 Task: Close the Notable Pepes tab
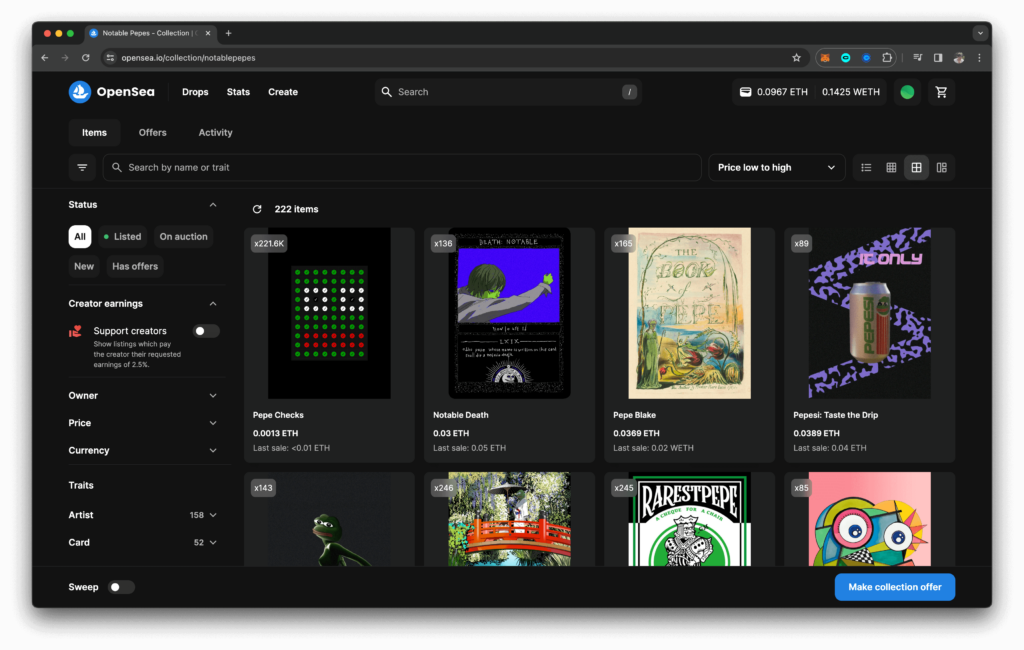coord(208,33)
